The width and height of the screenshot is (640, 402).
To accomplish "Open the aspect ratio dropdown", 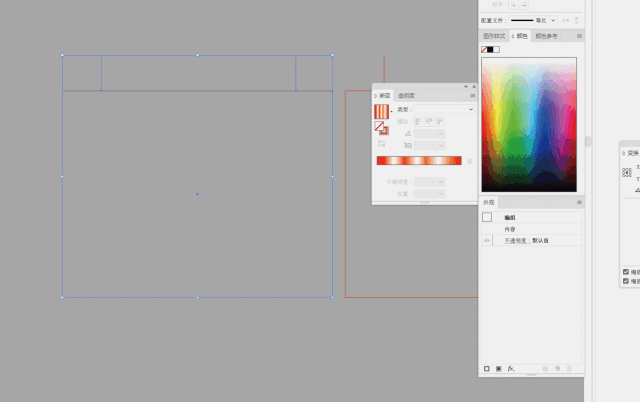I will point(429,145).
